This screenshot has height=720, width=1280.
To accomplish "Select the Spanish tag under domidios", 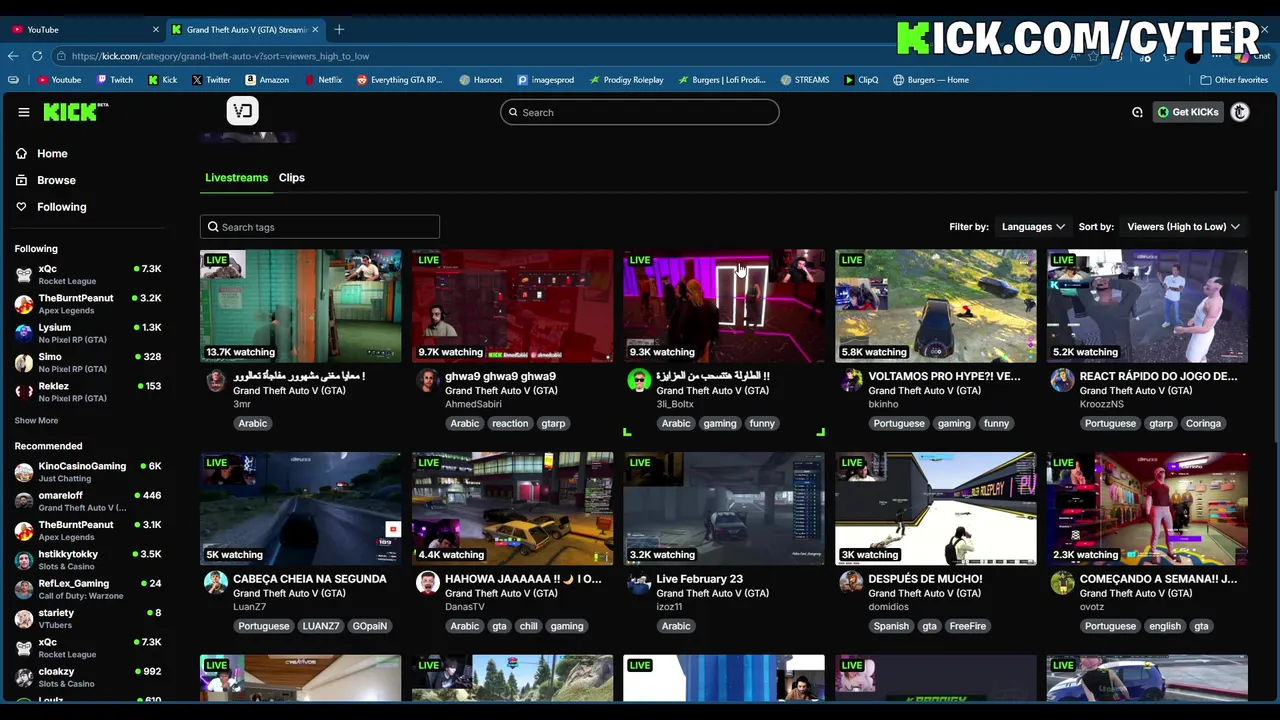I will [891, 626].
